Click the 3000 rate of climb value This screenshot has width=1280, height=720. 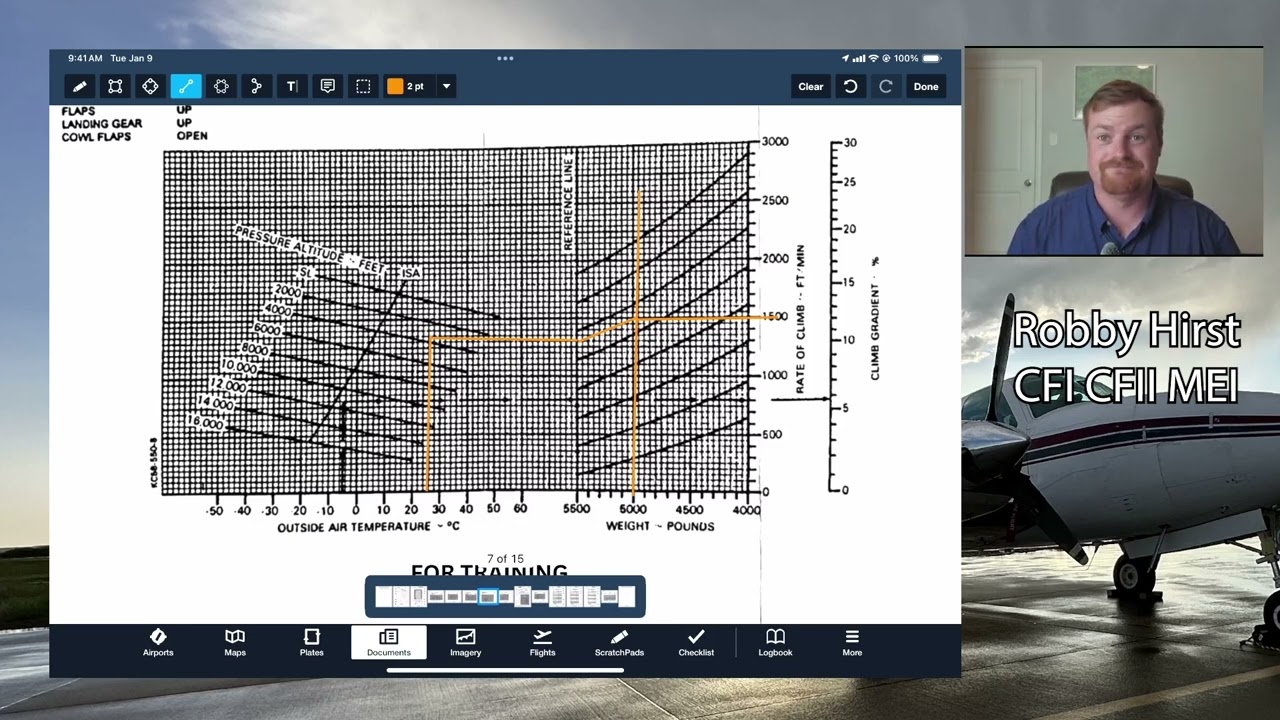(x=775, y=142)
